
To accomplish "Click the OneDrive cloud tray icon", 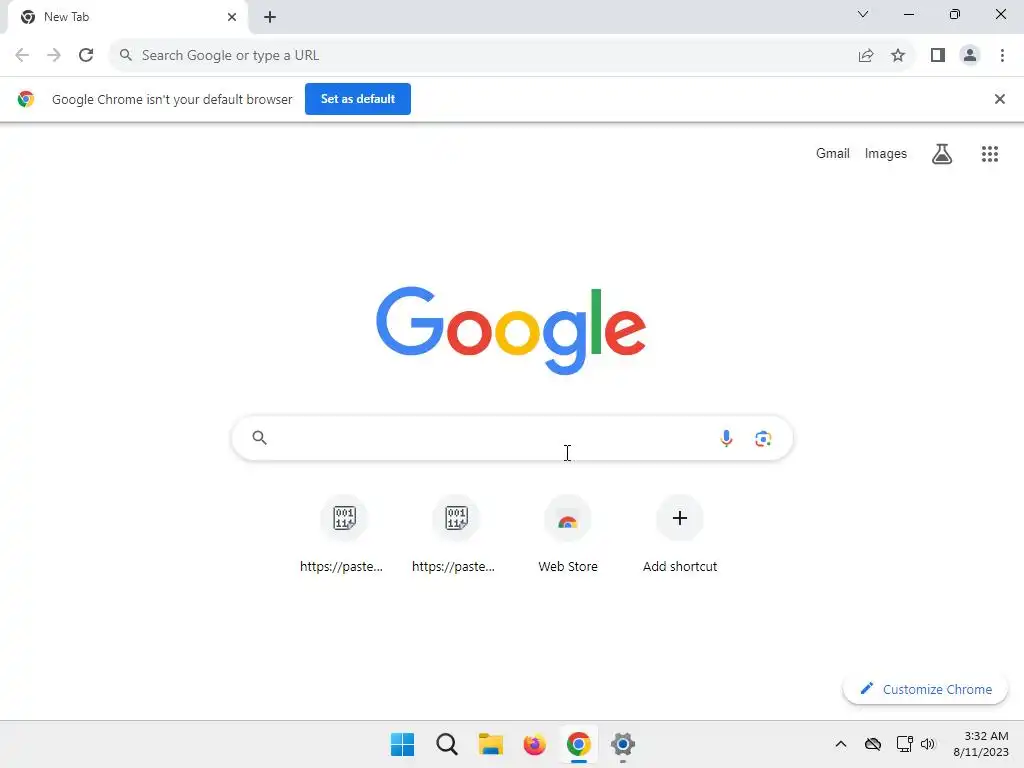I will click(x=872, y=744).
